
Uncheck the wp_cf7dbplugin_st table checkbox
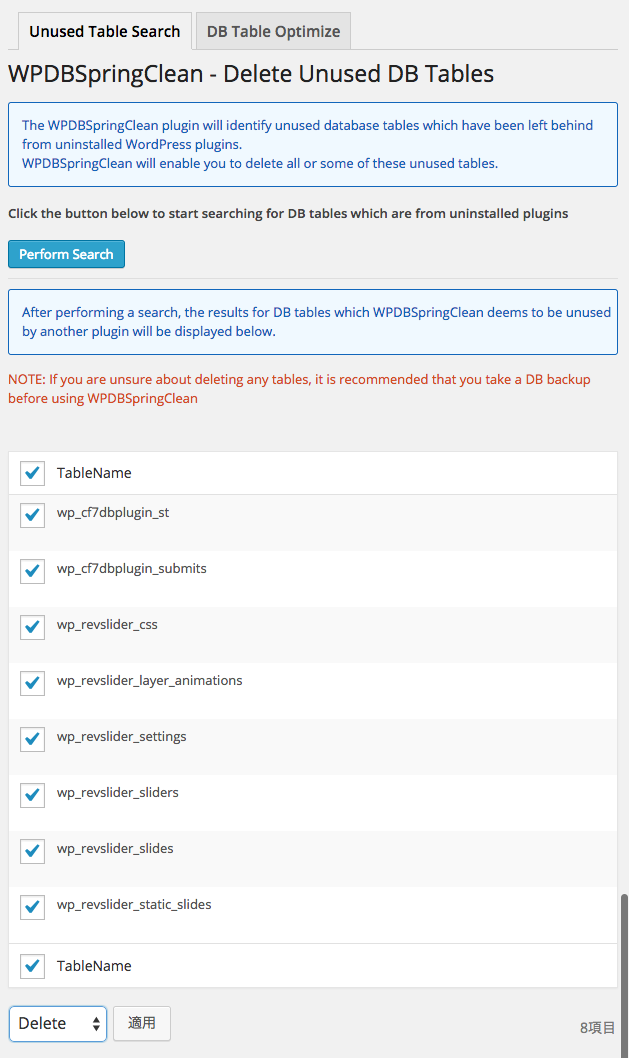coord(32,516)
